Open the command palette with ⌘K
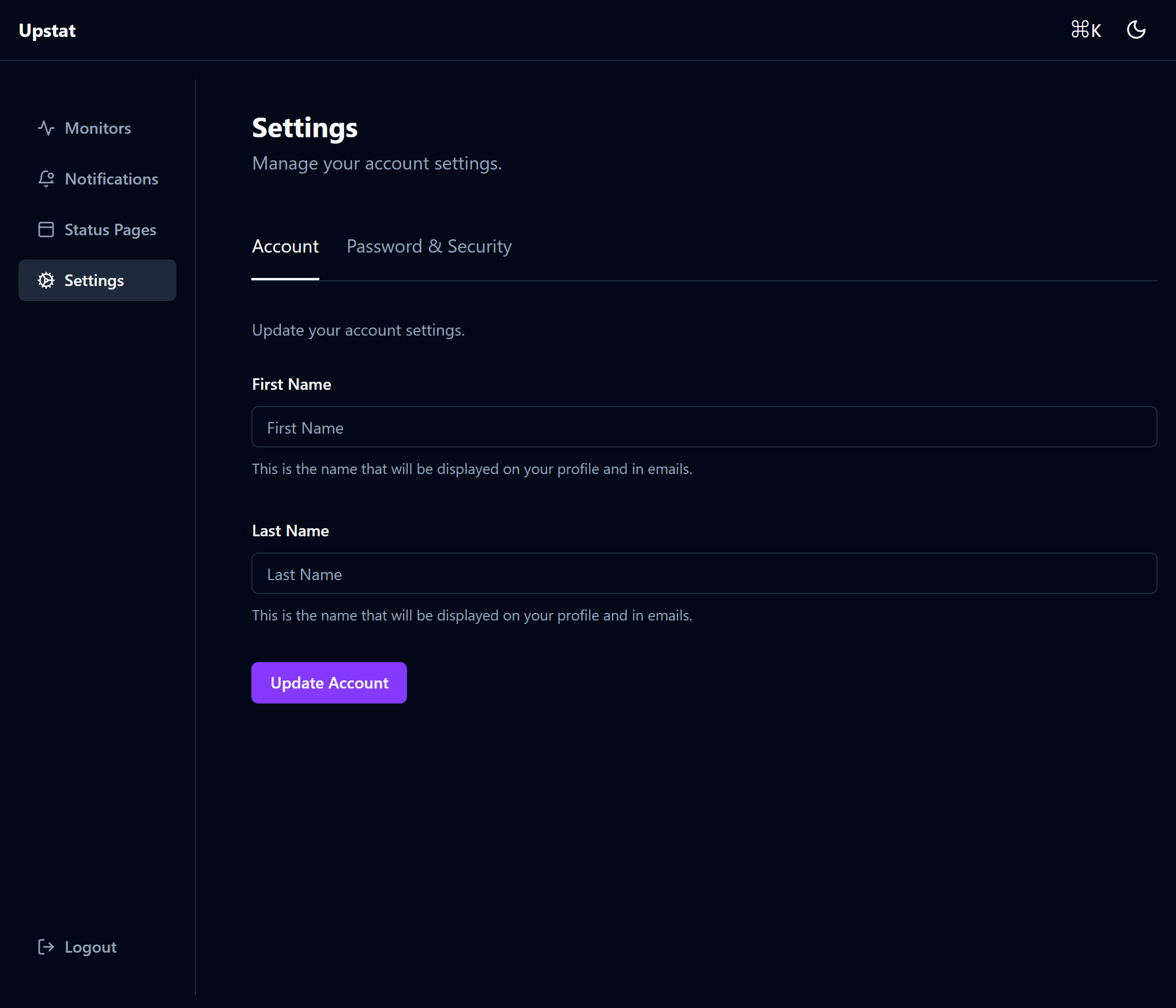1176x1008 pixels. click(1085, 30)
